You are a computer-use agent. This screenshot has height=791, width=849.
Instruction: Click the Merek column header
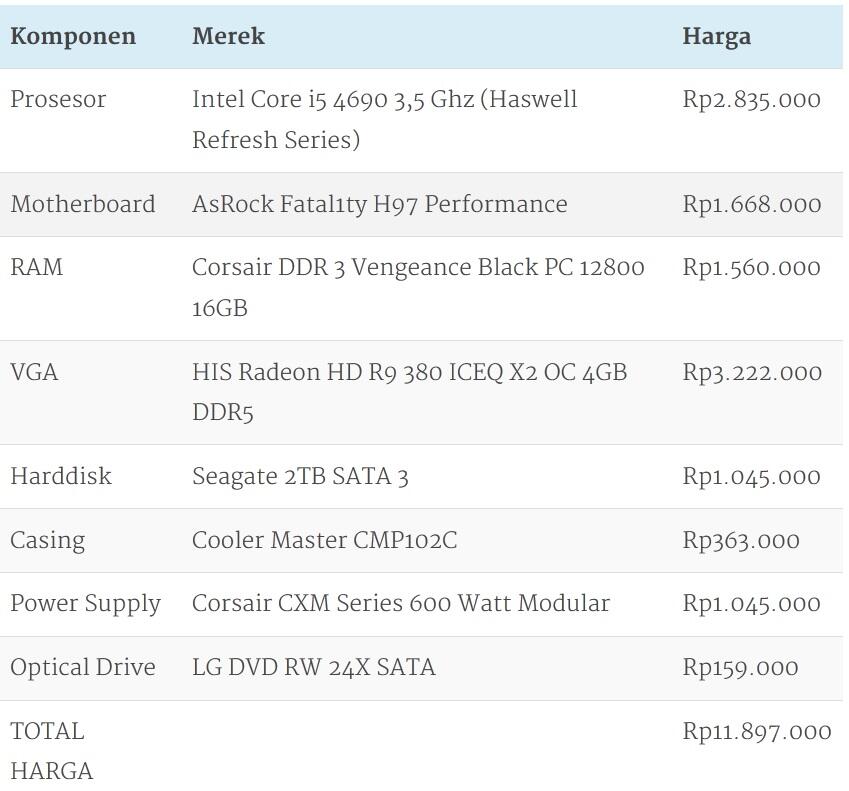[x=228, y=37]
